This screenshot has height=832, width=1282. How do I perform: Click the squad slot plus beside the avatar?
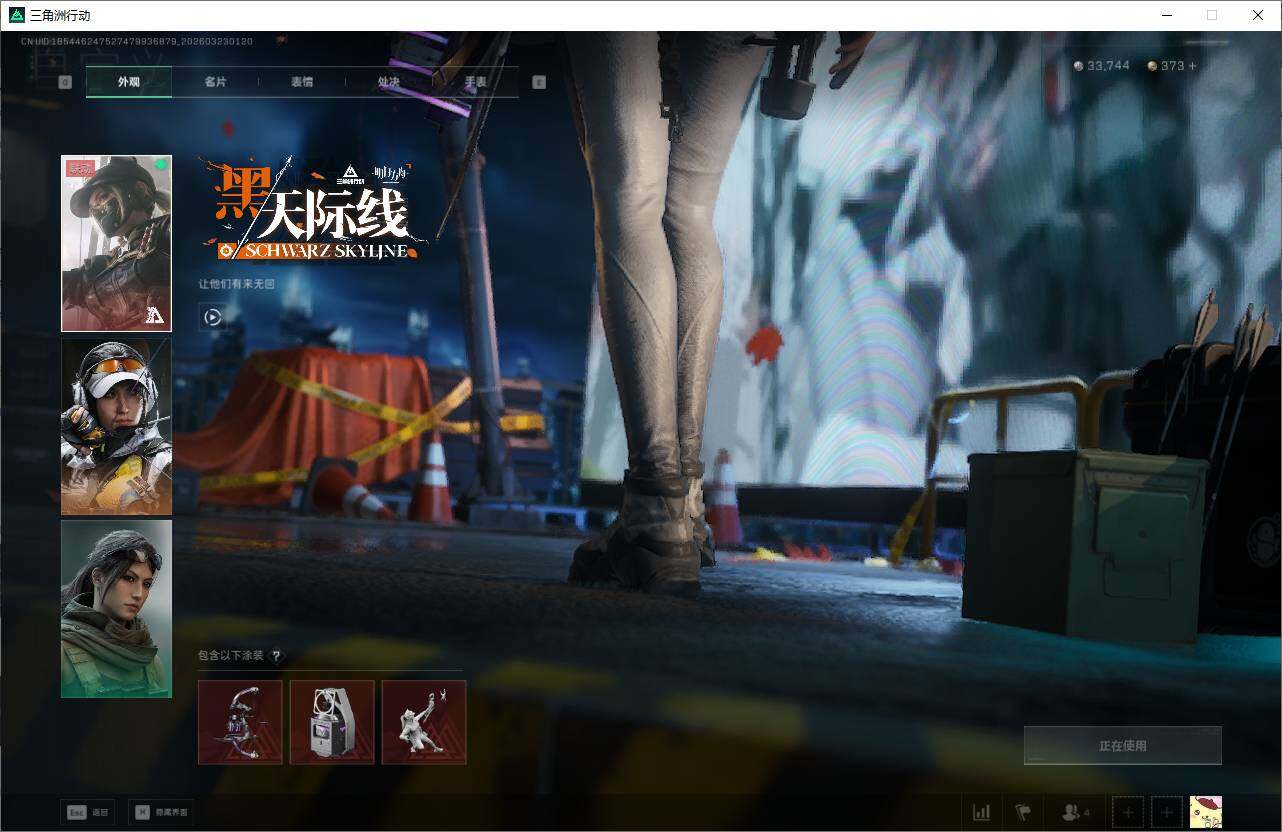pyautogui.click(x=1167, y=812)
